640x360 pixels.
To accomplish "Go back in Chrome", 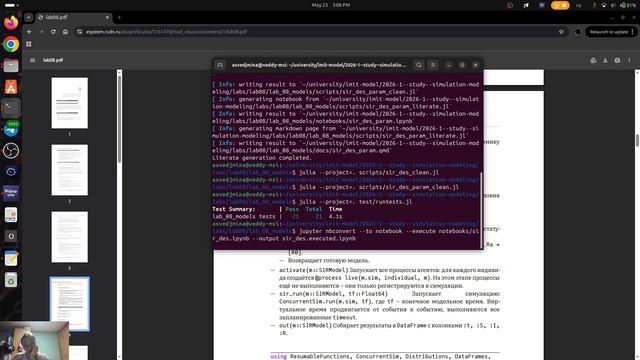I will (x=29, y=31).
